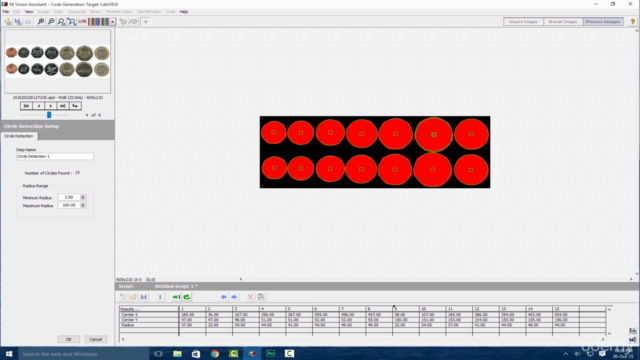The width and height of the screenshot is (640, 360).
Task: Open the Windows Store taskbar icon
Action: (196, 353)
